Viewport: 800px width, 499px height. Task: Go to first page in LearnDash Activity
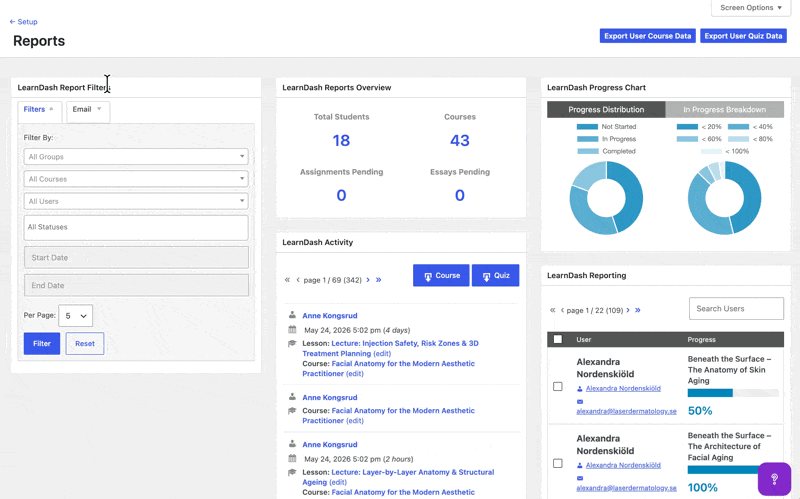point(287,280)
